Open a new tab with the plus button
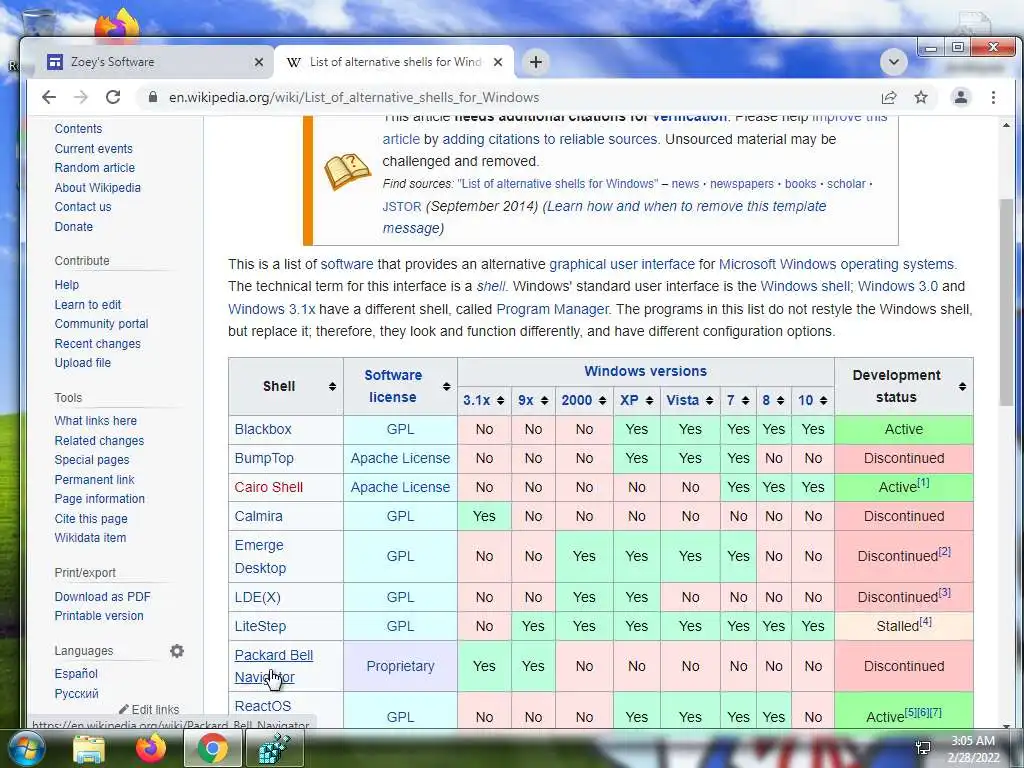Image resolution: width=1024 pixels, height=768 pixels. (536, 62)
